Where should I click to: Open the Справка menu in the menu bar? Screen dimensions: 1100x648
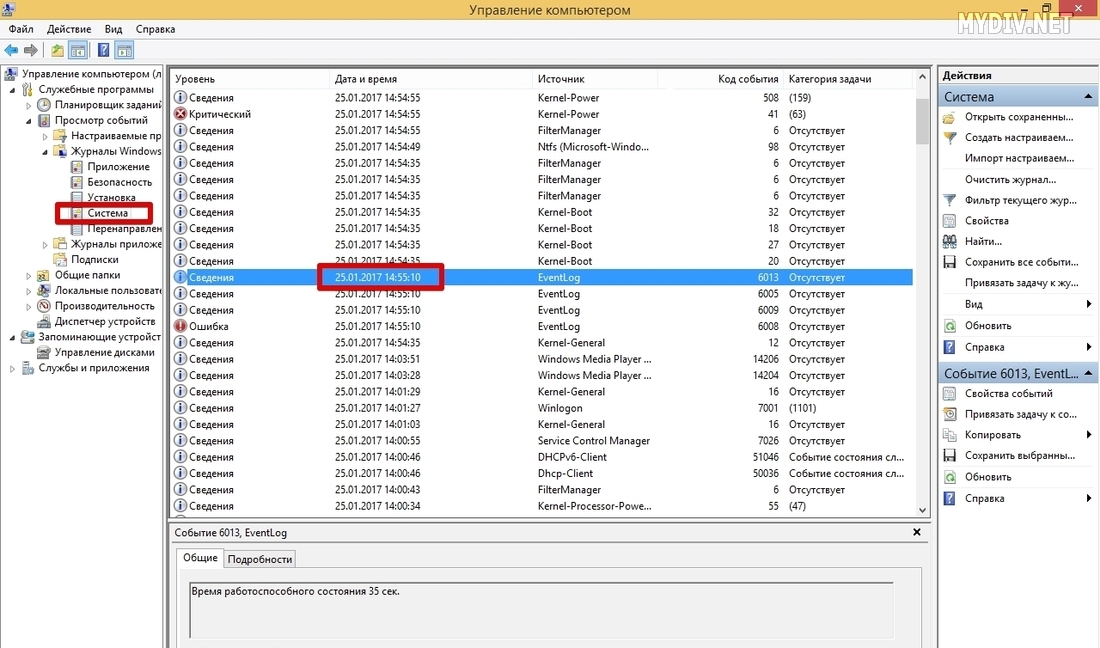(155, 29)
